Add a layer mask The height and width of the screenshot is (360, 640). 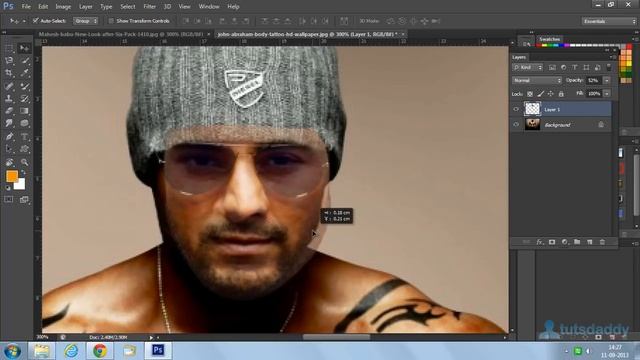552,242
